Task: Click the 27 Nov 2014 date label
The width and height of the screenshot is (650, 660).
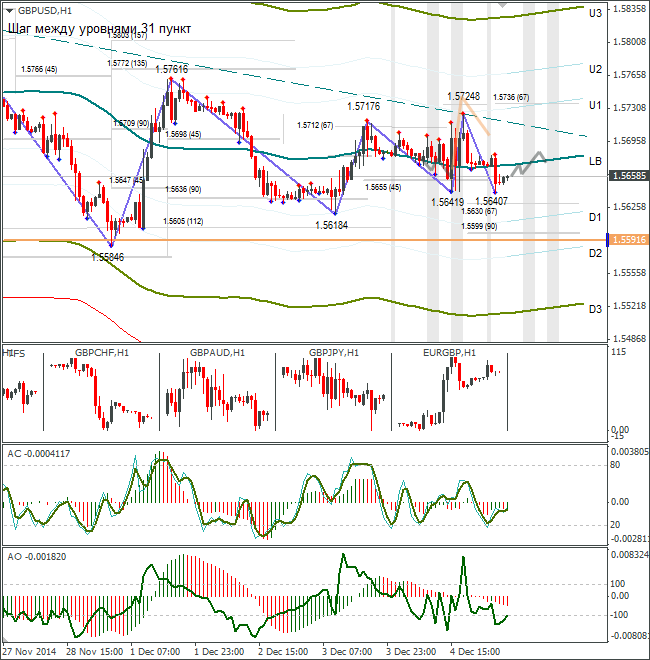Action: [29, 652]
